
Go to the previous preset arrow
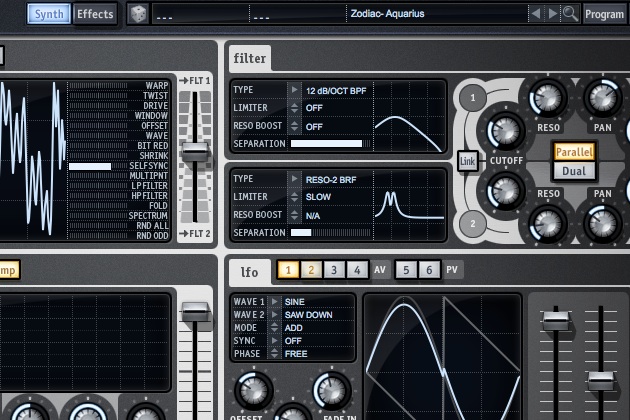[536, 14]
